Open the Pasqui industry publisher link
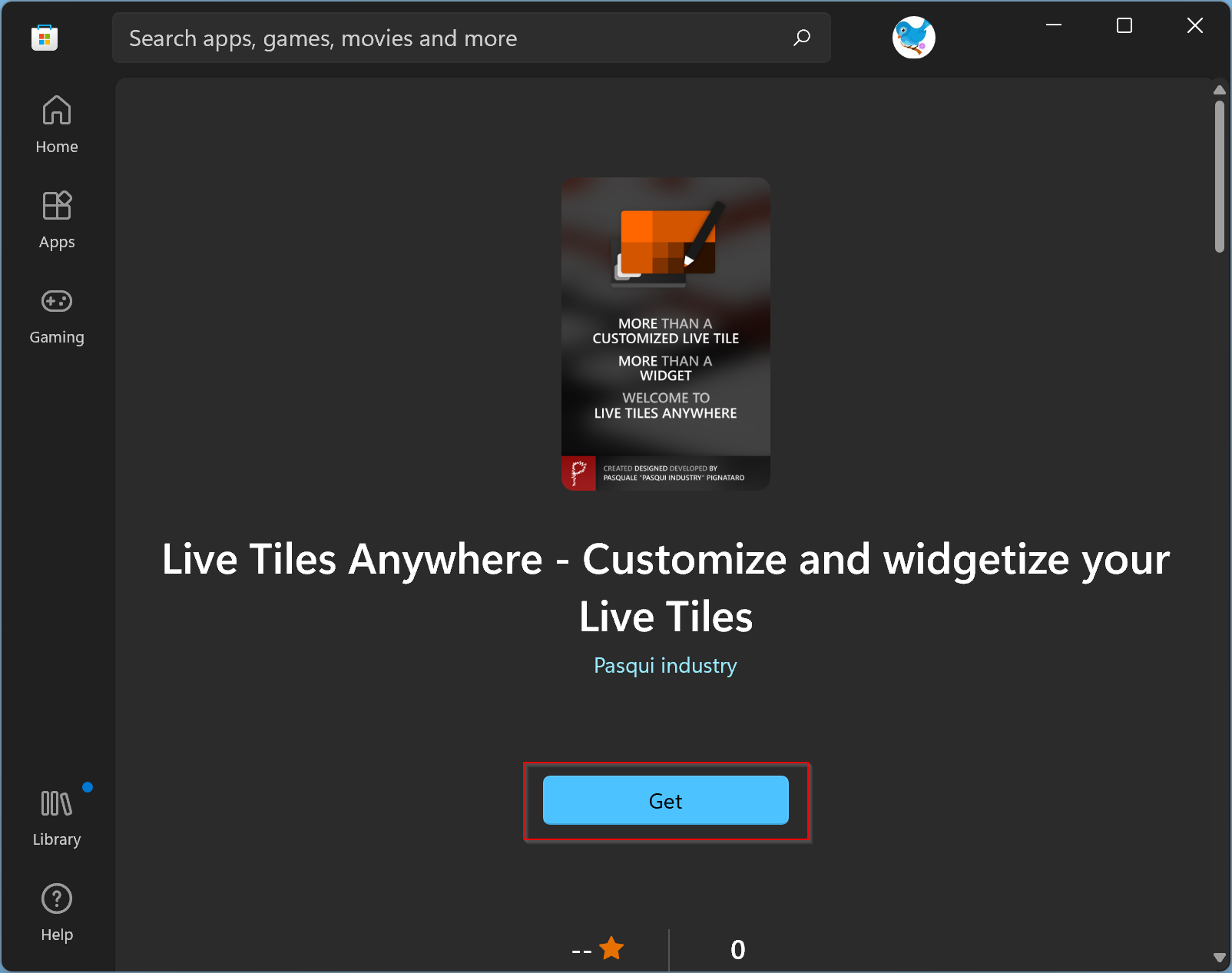1232x973 pixels. tap(666, 665)
